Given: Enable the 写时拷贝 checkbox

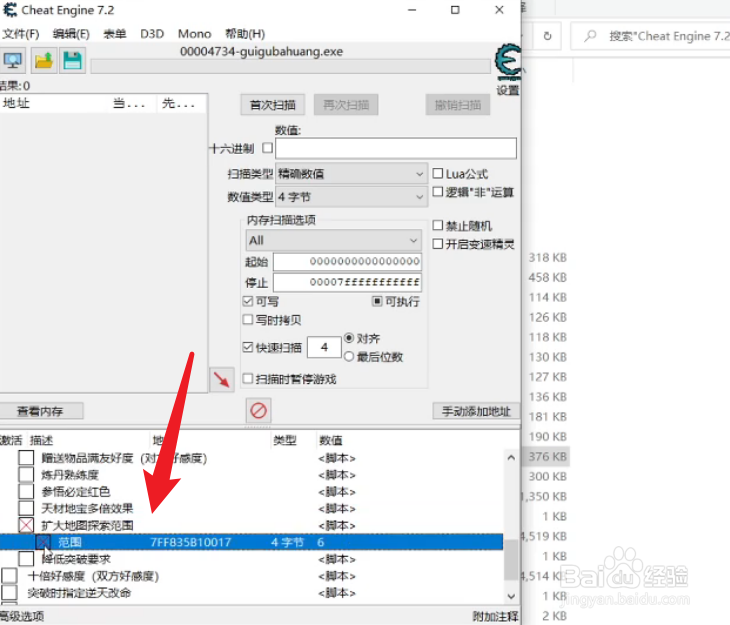Looking at the screenshot, I should click(248, 319).
